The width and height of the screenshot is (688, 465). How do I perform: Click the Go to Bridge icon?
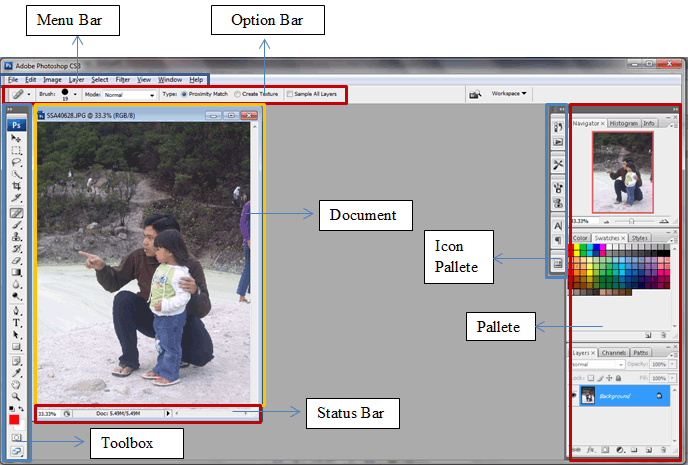(x=475, y=94)
